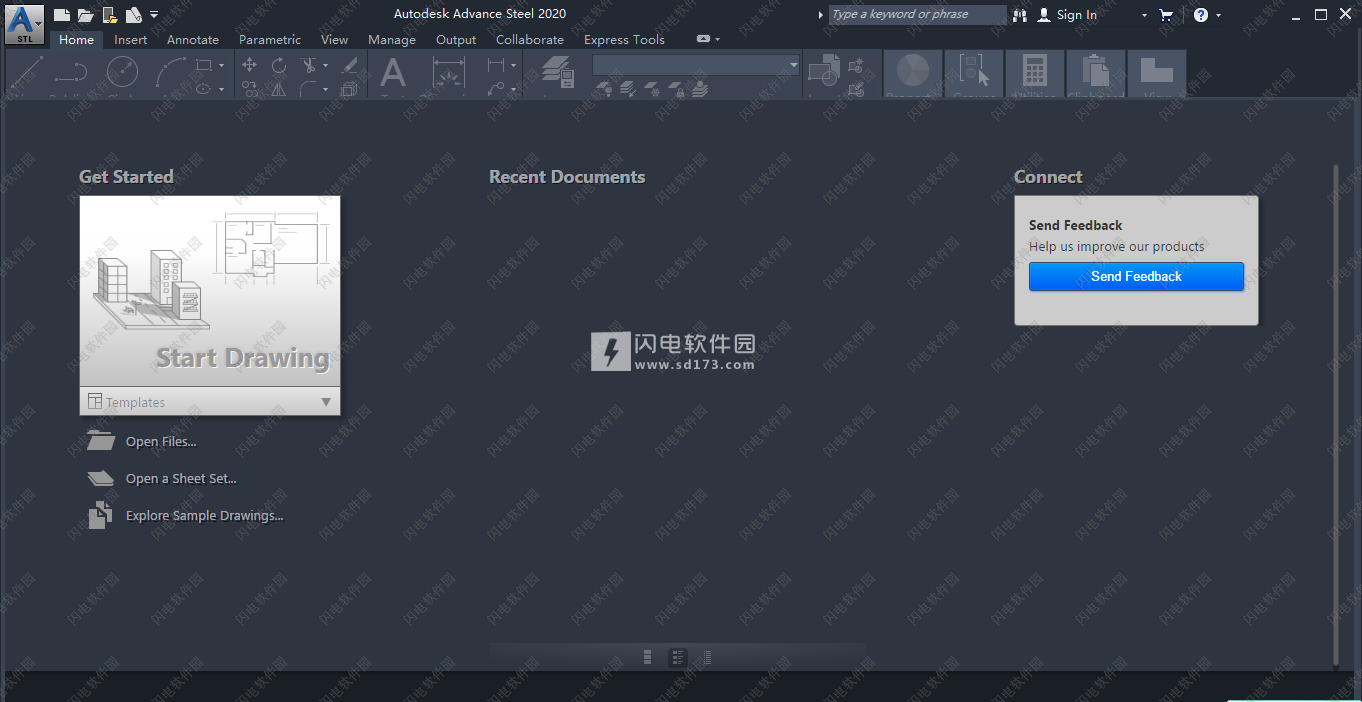The height and width of the screenshot is (702, 1362).
Task: Select the Dimension tool
Action: (449, 74)
